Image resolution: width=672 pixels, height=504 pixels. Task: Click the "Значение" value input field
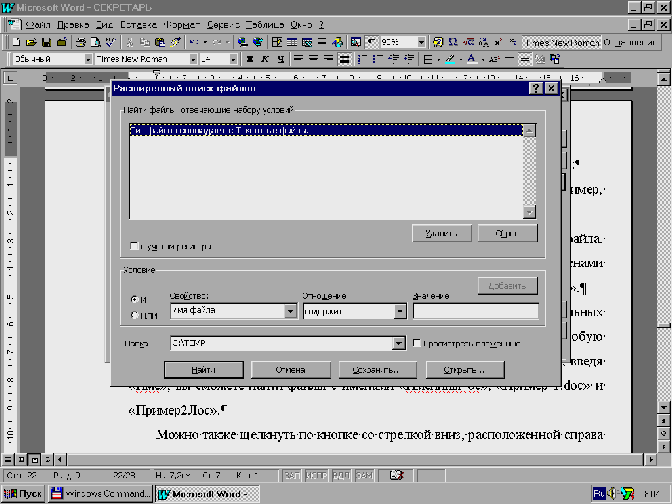475,311
